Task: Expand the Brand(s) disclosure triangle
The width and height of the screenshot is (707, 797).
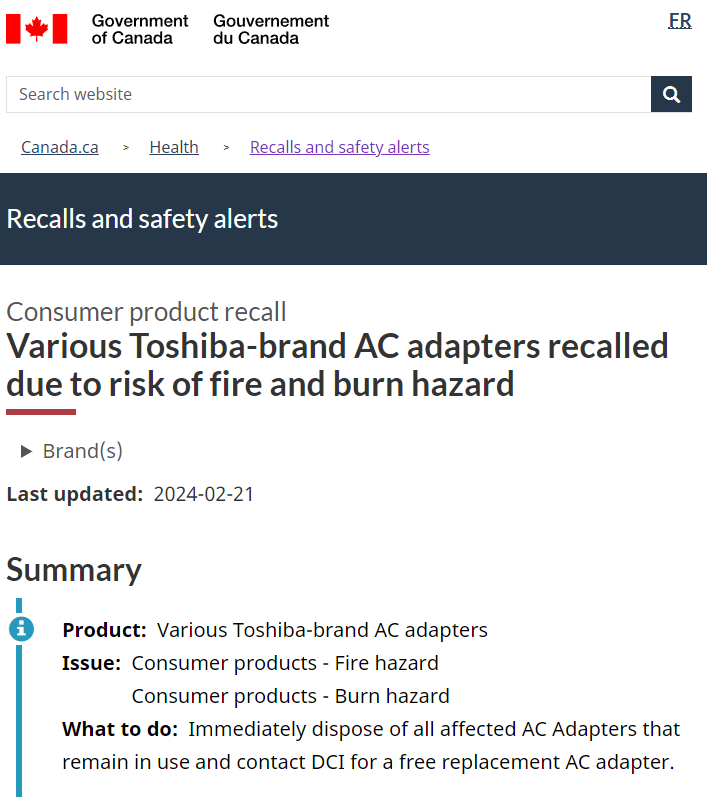Action: [x=26, y=451]
